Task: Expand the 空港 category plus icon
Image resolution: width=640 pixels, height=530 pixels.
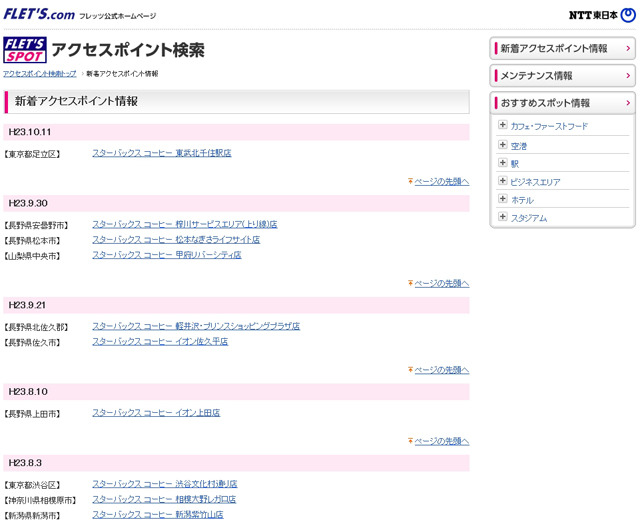Action: pyautogui.click(x=502, y=145)
